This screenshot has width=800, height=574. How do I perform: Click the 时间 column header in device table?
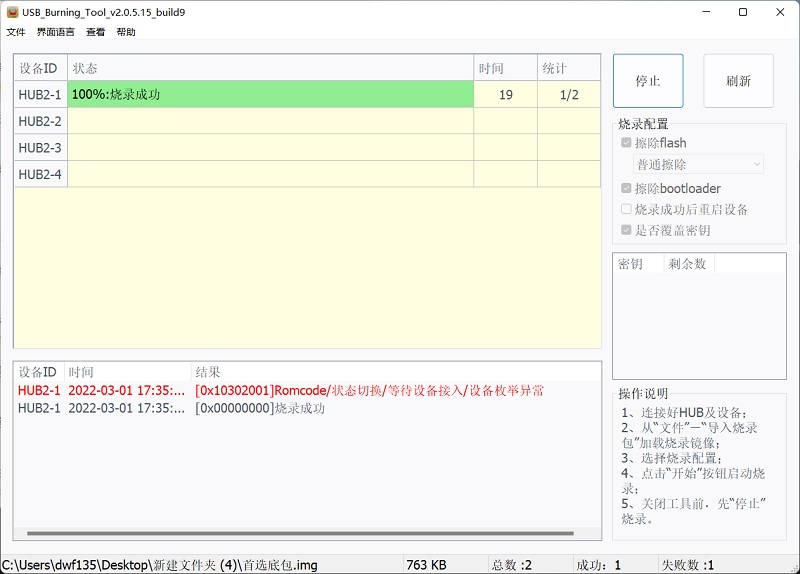[506, 68]
